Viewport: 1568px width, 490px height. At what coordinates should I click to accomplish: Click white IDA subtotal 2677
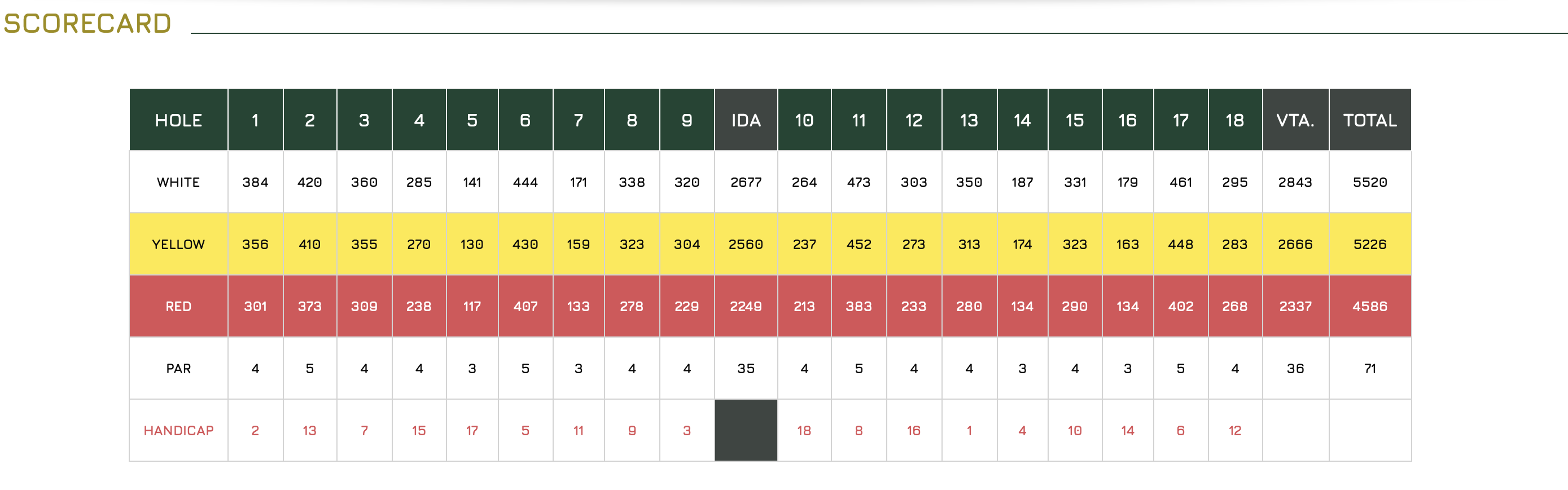pyautogui.click(x=746, y=182)
